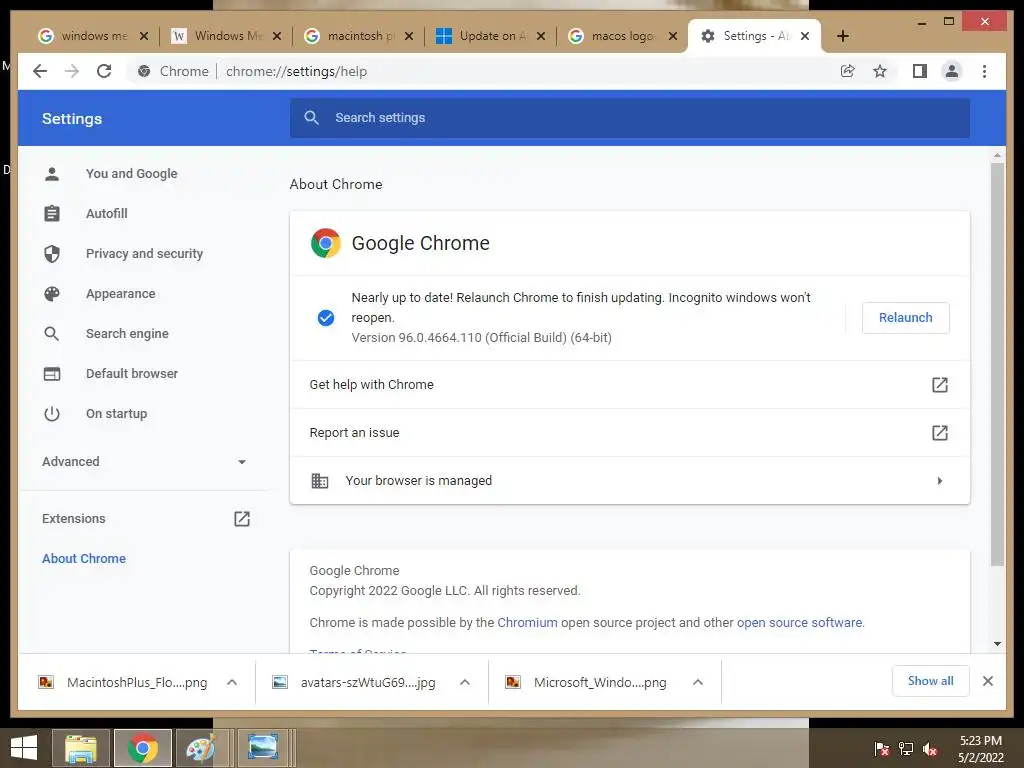Open Default browser settings
1024x768 pixels.
132,374
